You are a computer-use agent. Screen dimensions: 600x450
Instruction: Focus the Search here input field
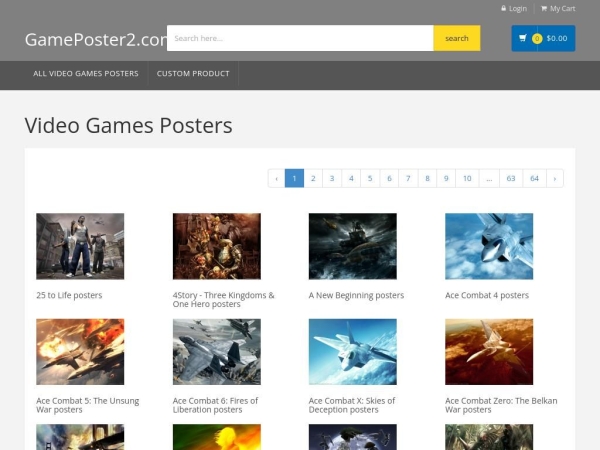click(300, 38)
